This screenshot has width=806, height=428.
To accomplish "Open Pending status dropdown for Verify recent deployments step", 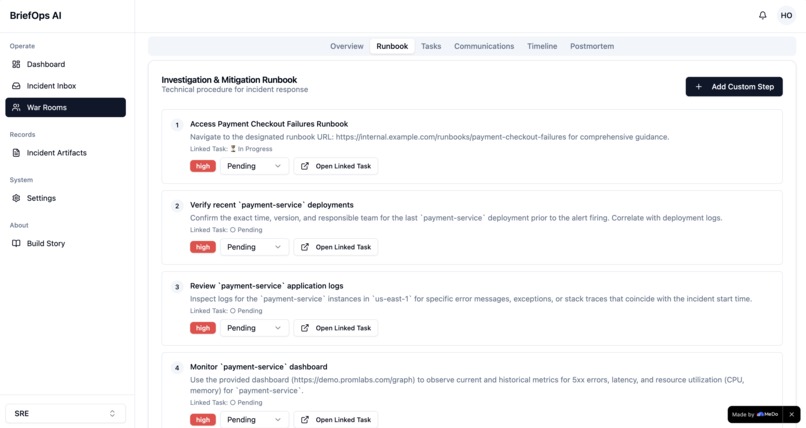I will coord(254,247).
